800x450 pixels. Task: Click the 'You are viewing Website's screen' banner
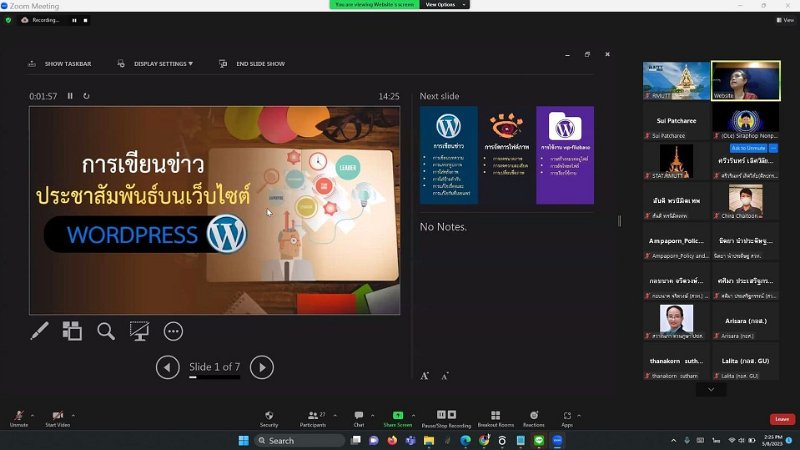pyautogui.click(x=374, y=5)
